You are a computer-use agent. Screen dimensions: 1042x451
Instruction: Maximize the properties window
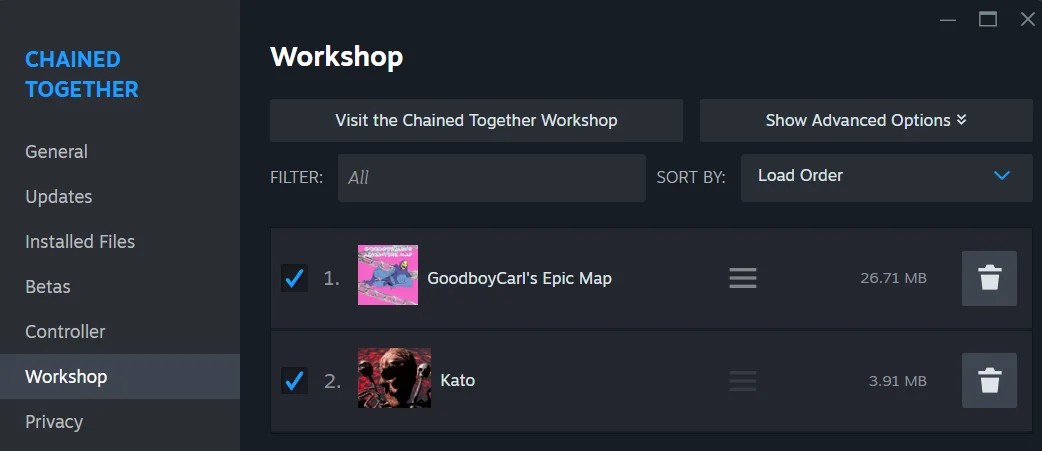click(988, 19)
